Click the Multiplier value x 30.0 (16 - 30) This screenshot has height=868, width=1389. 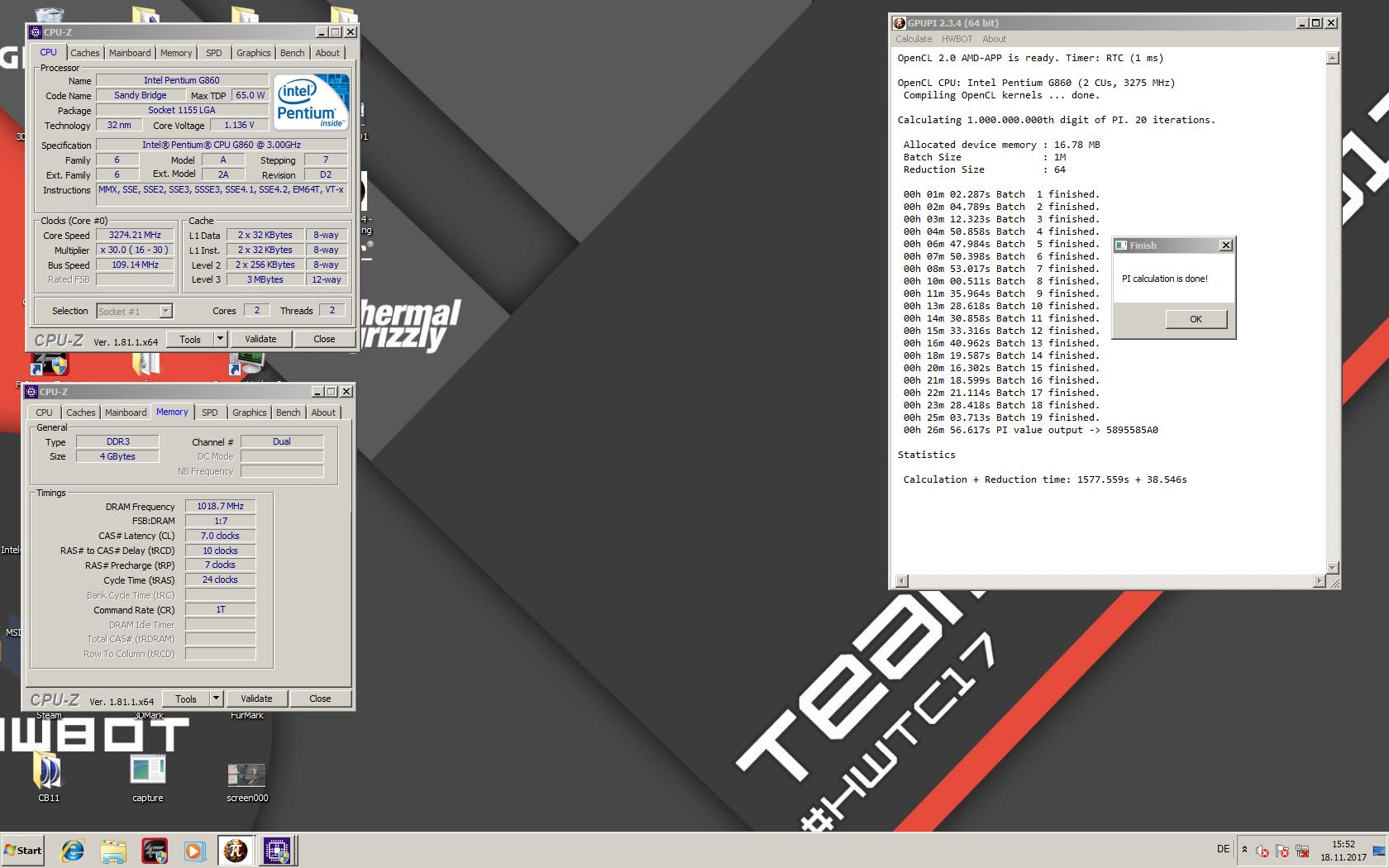(x=135, y=250)
